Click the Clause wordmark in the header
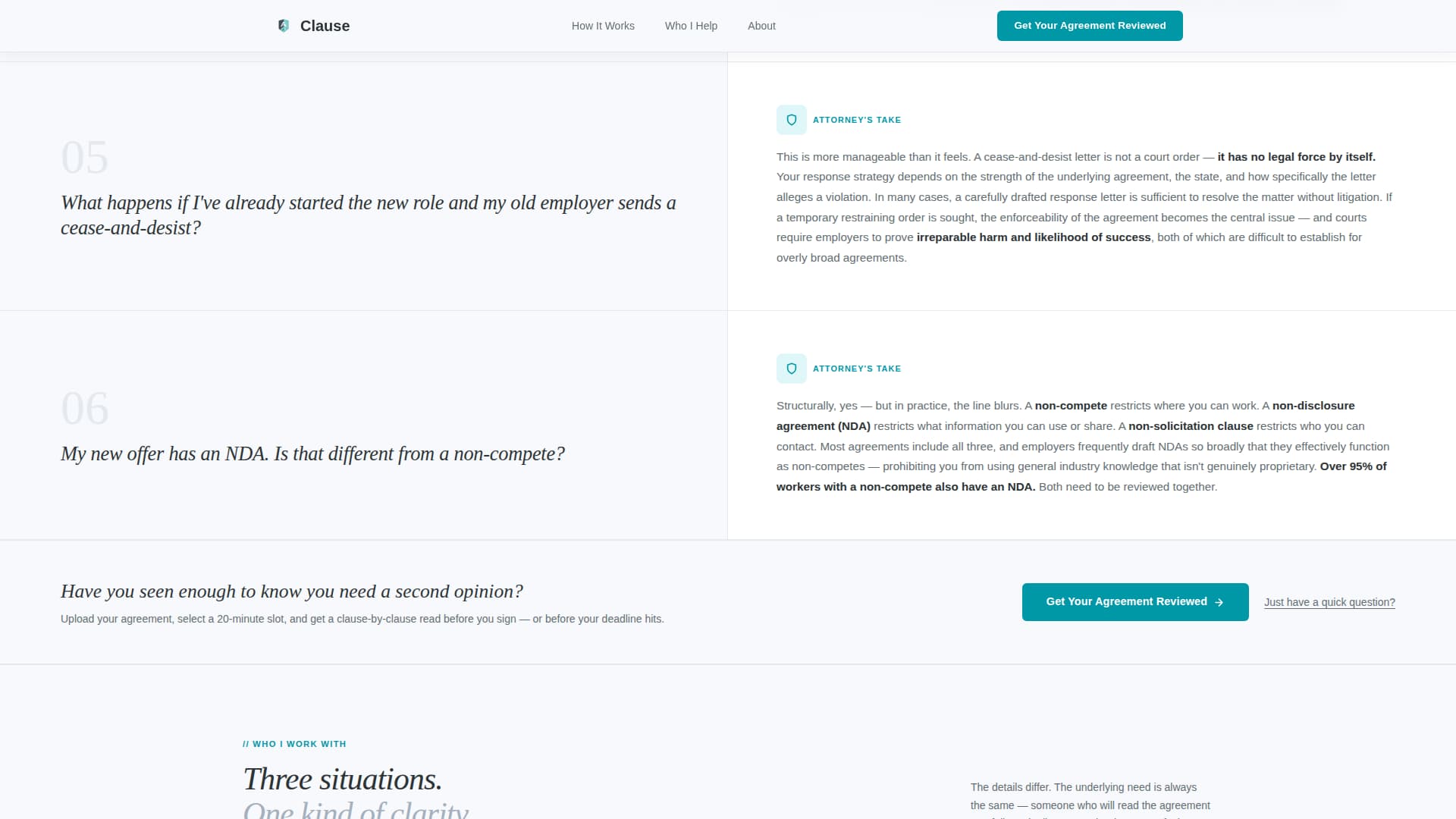The height and width of the screenshot is (819, 1456). [325, 25]
